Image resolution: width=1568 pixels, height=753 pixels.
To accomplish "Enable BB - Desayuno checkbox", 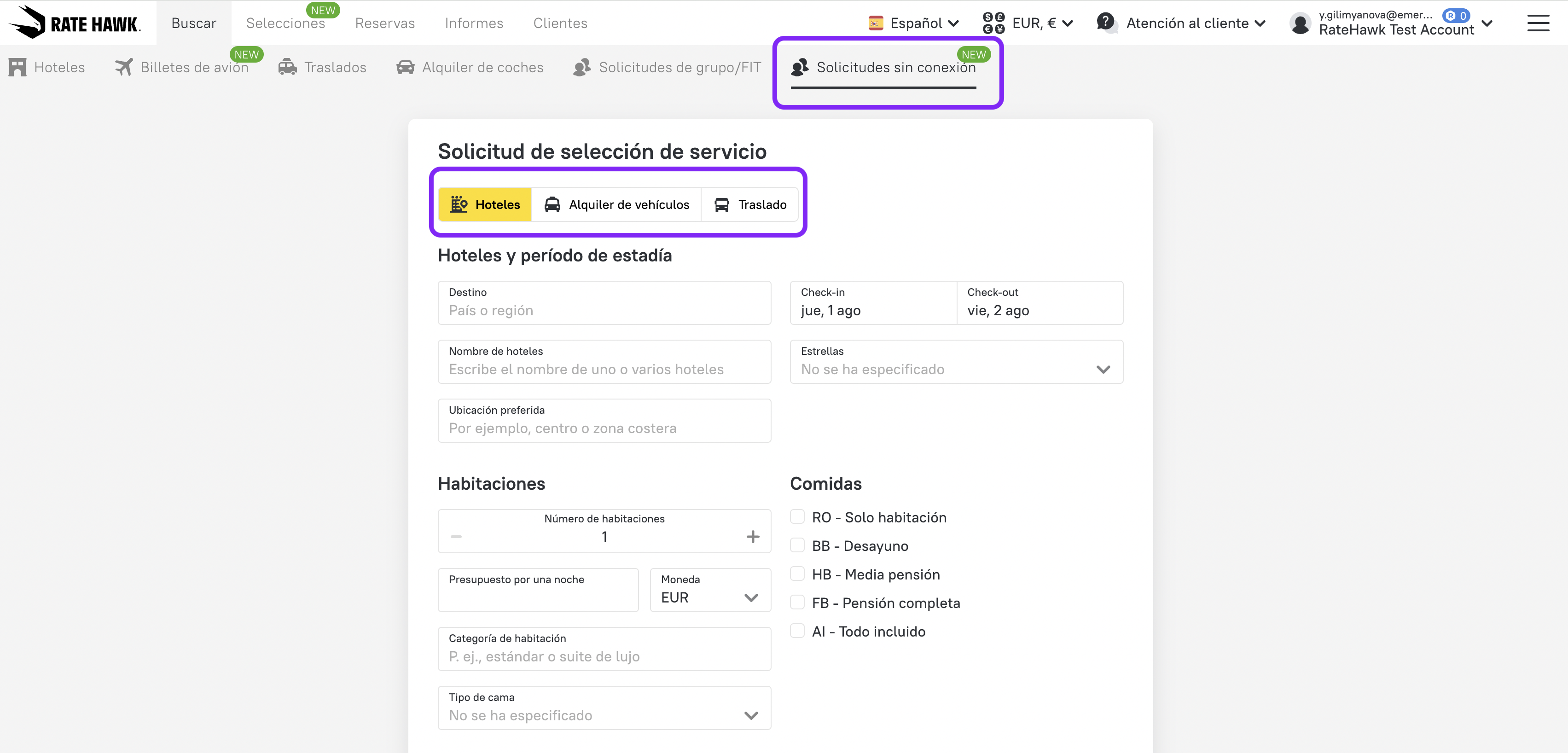I will pos(797,545).
